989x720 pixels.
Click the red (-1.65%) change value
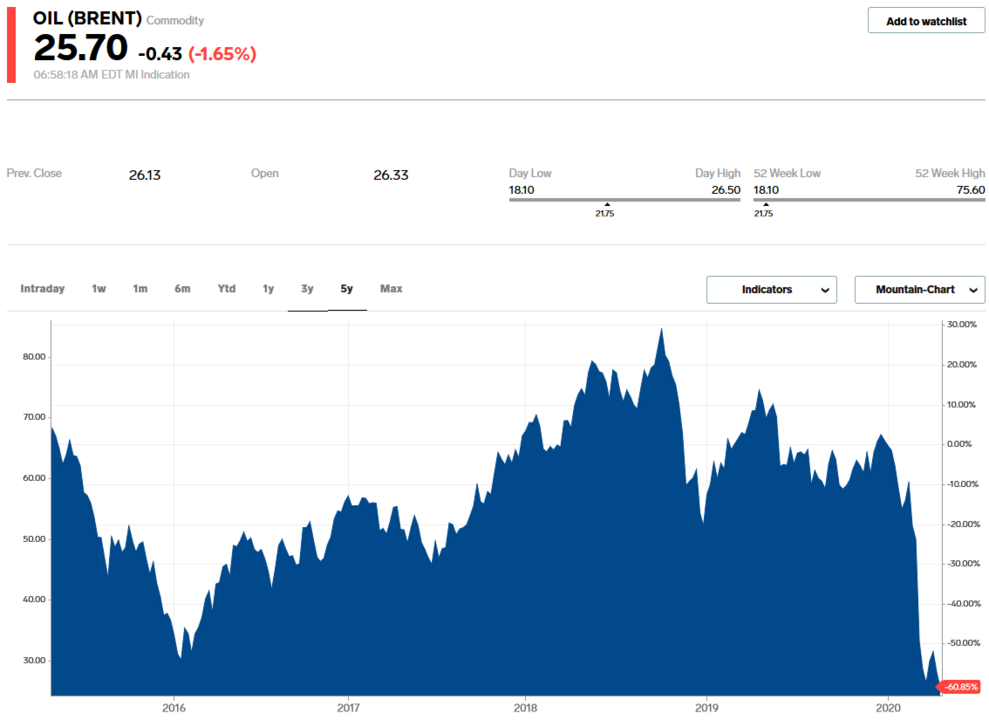pos(222,54)
